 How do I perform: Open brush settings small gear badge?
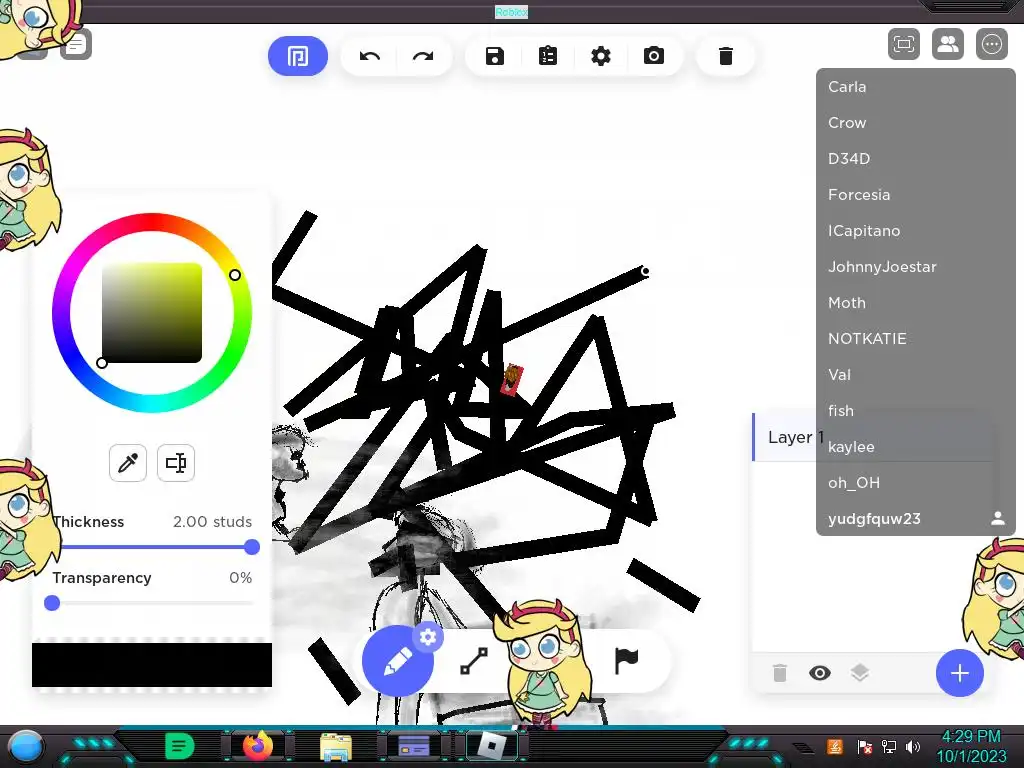[x=428, y=637]
